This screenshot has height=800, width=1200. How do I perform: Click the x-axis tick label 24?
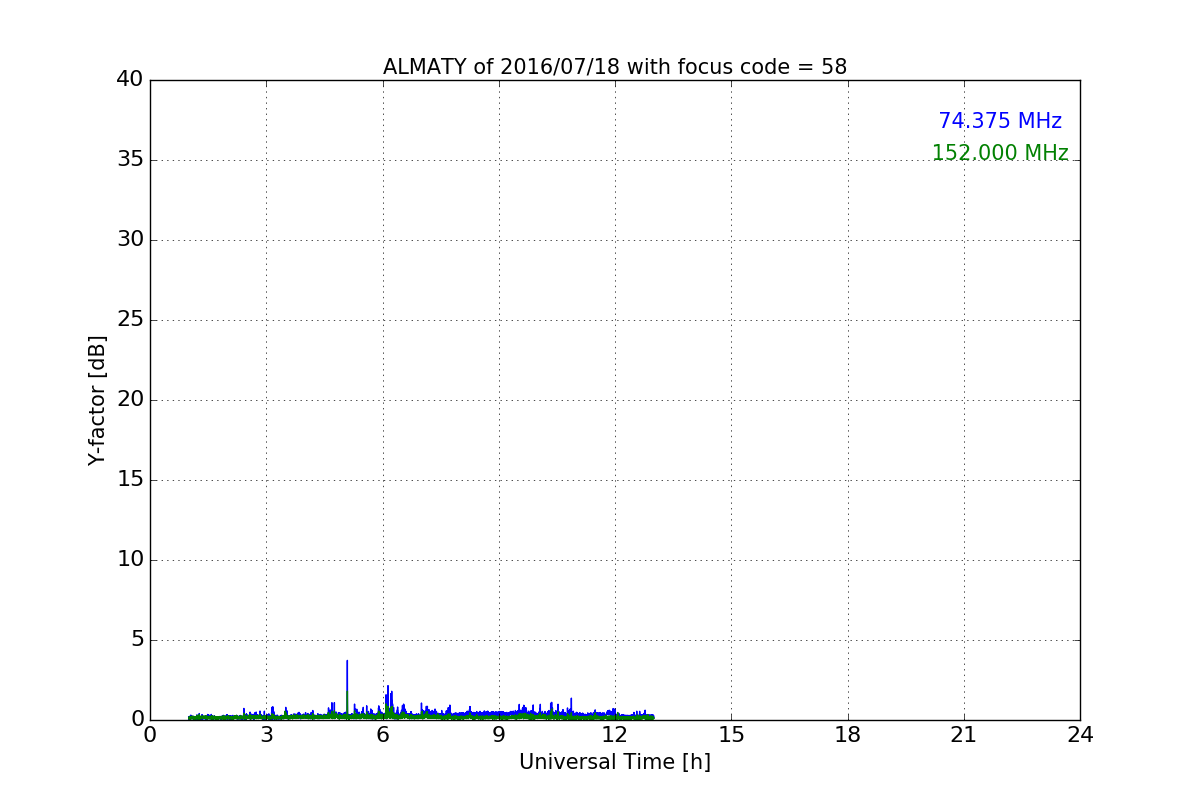tap(1080, 735)
